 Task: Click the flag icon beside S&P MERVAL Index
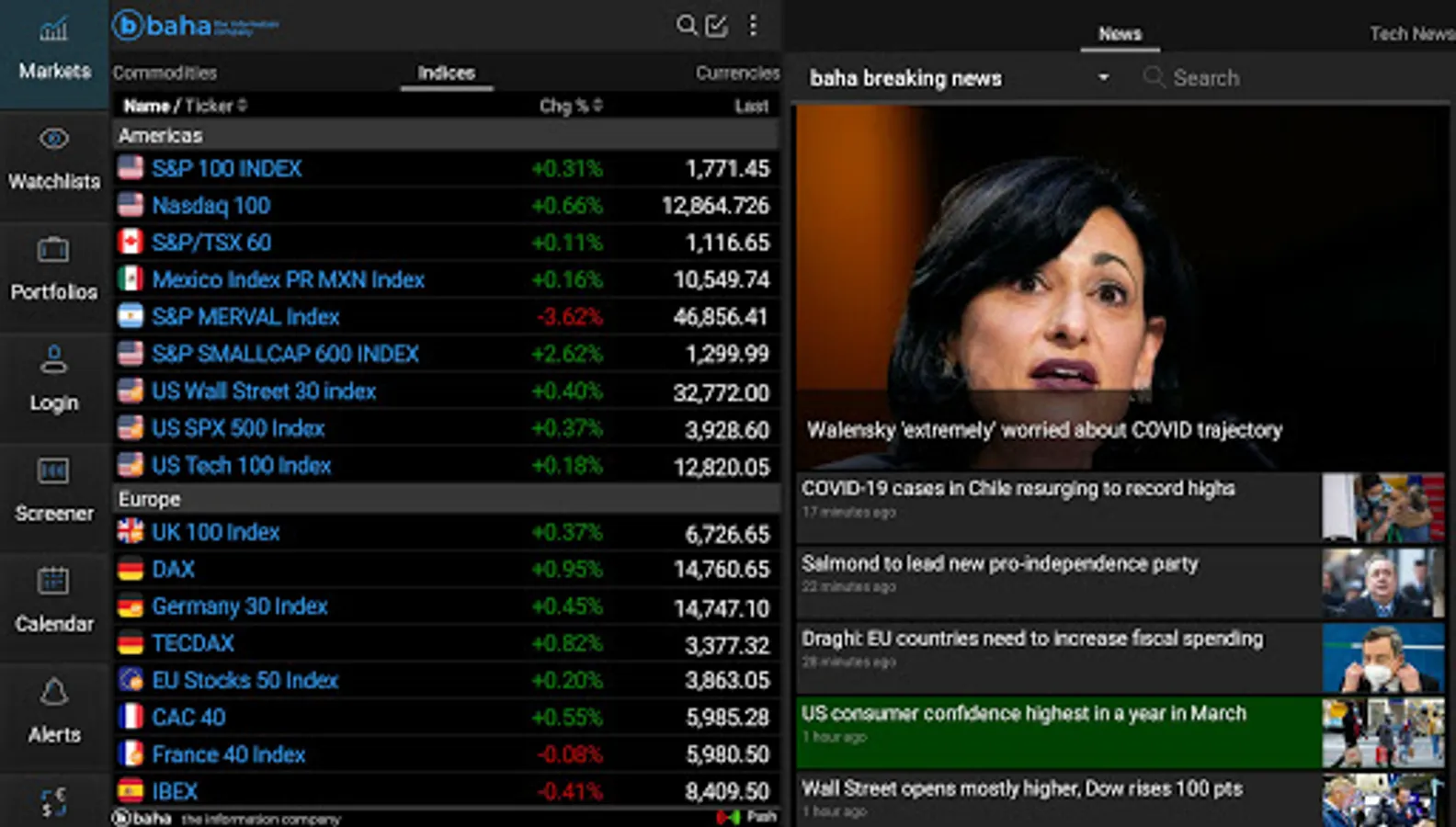(131, 316)
